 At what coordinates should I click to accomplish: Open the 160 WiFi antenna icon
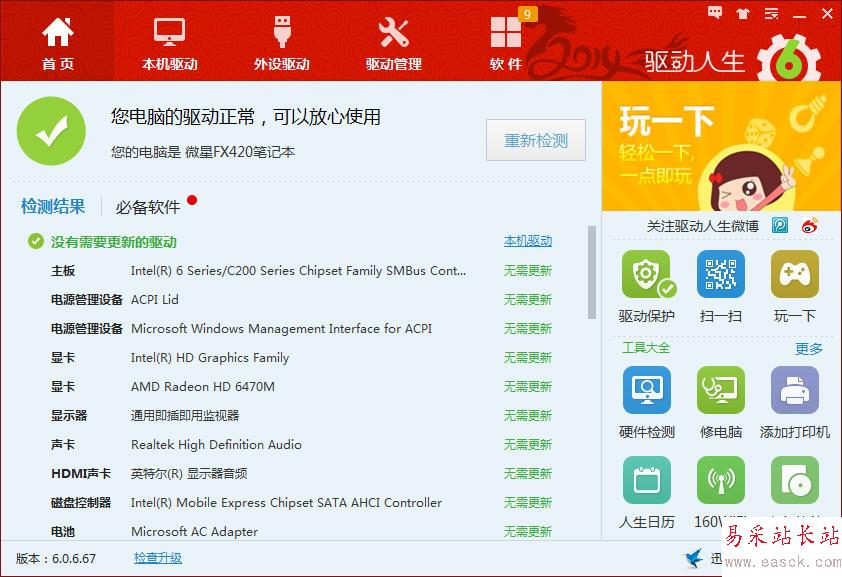721,480
